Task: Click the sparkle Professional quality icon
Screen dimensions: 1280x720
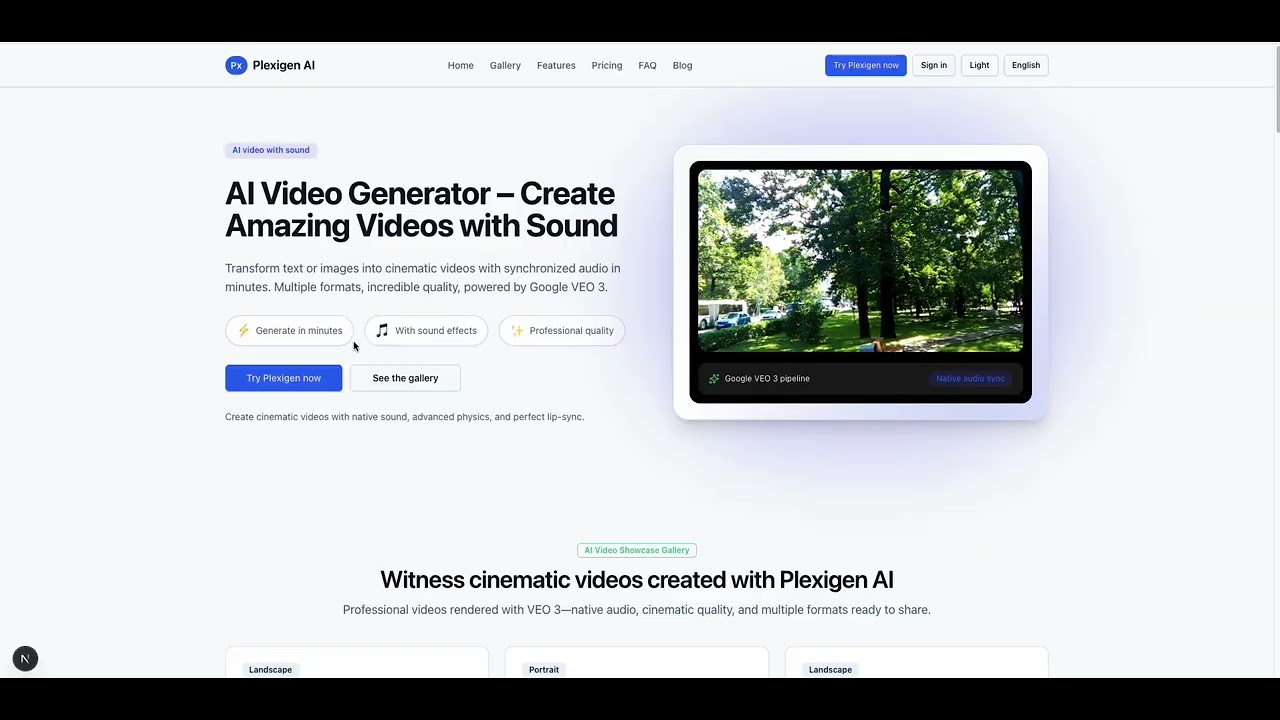Action: [517, 331]
